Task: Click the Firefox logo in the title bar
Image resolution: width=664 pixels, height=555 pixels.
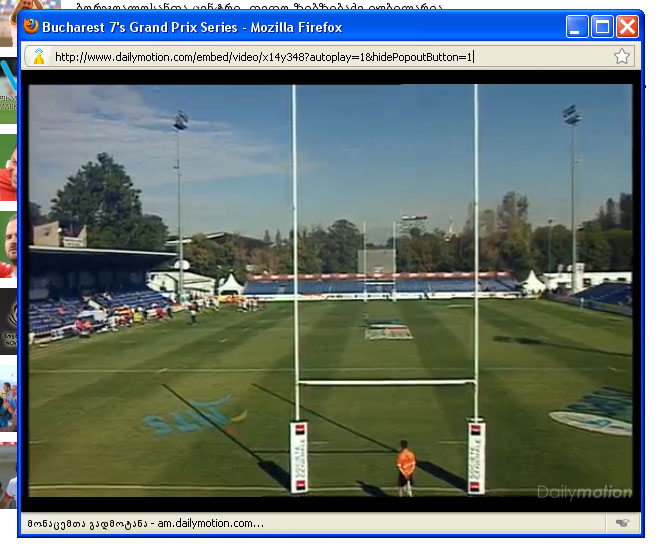Action: click(x=30, y=26)
